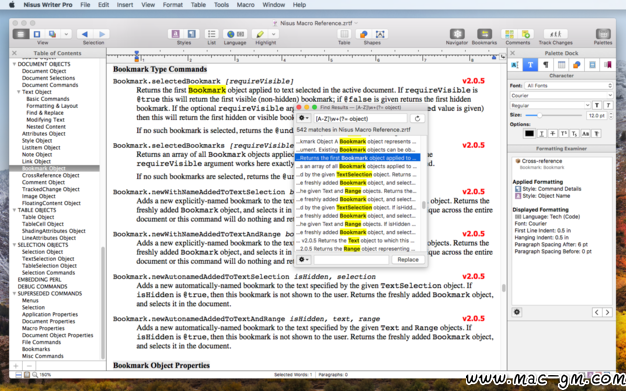The height and width of the screenshot is (391, 626).
Task: Select the Table palette tab
Action: 561,65
